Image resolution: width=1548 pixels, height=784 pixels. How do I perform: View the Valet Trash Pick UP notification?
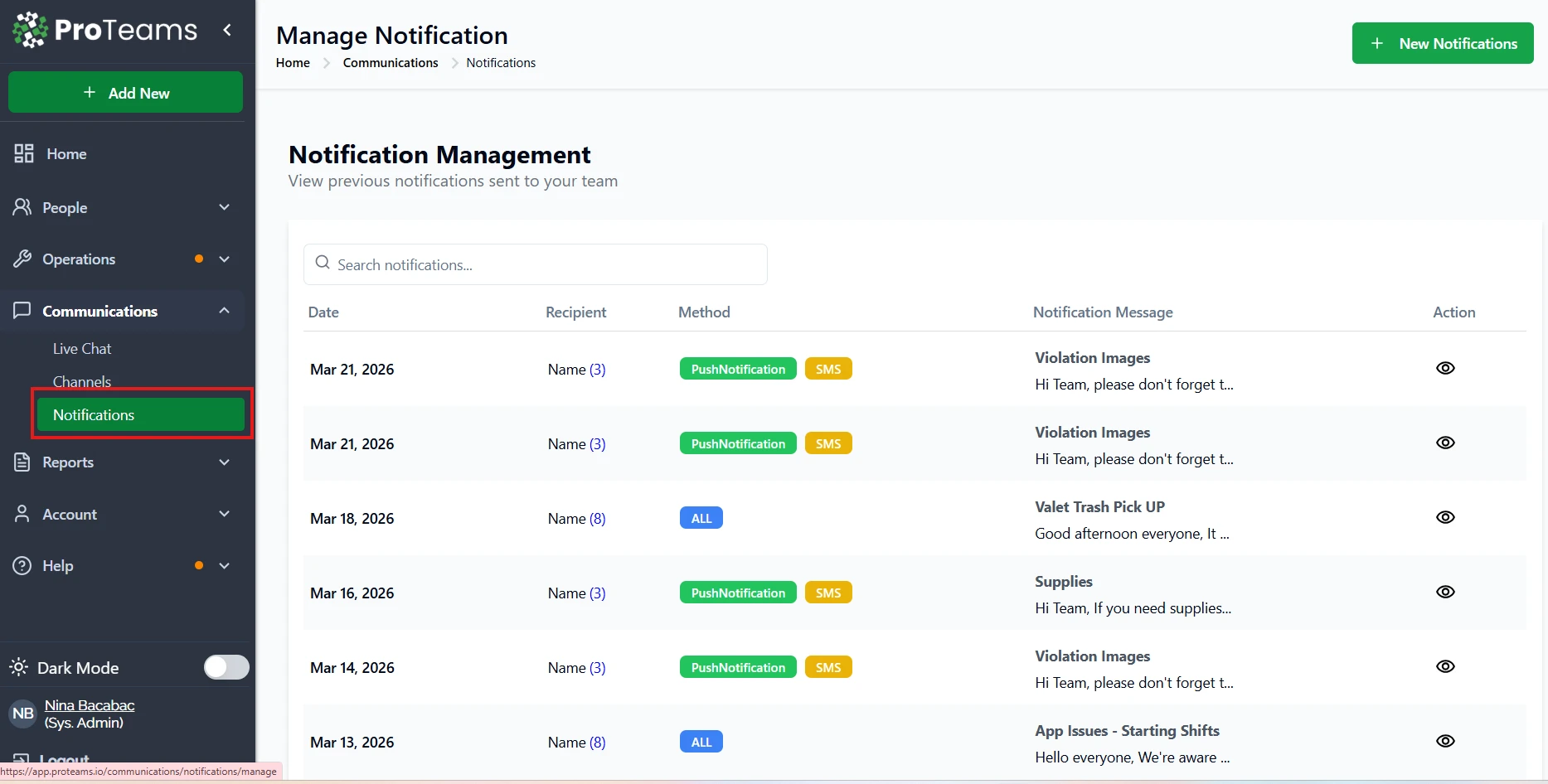1445,517
